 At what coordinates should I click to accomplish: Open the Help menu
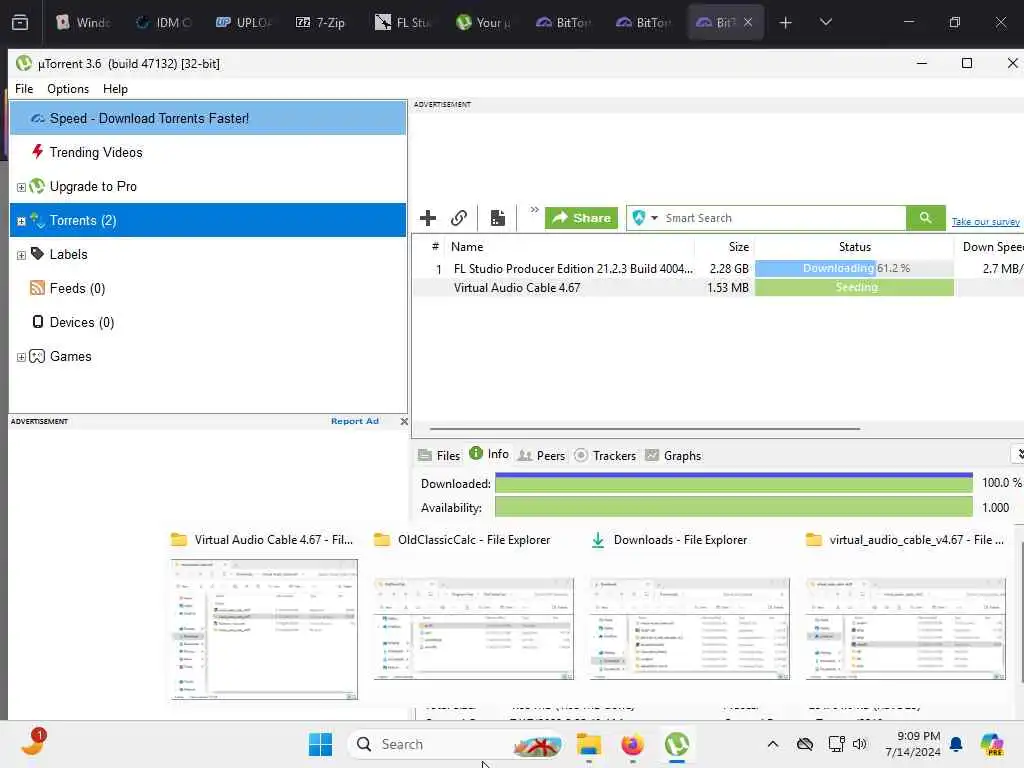coord(115,89)
